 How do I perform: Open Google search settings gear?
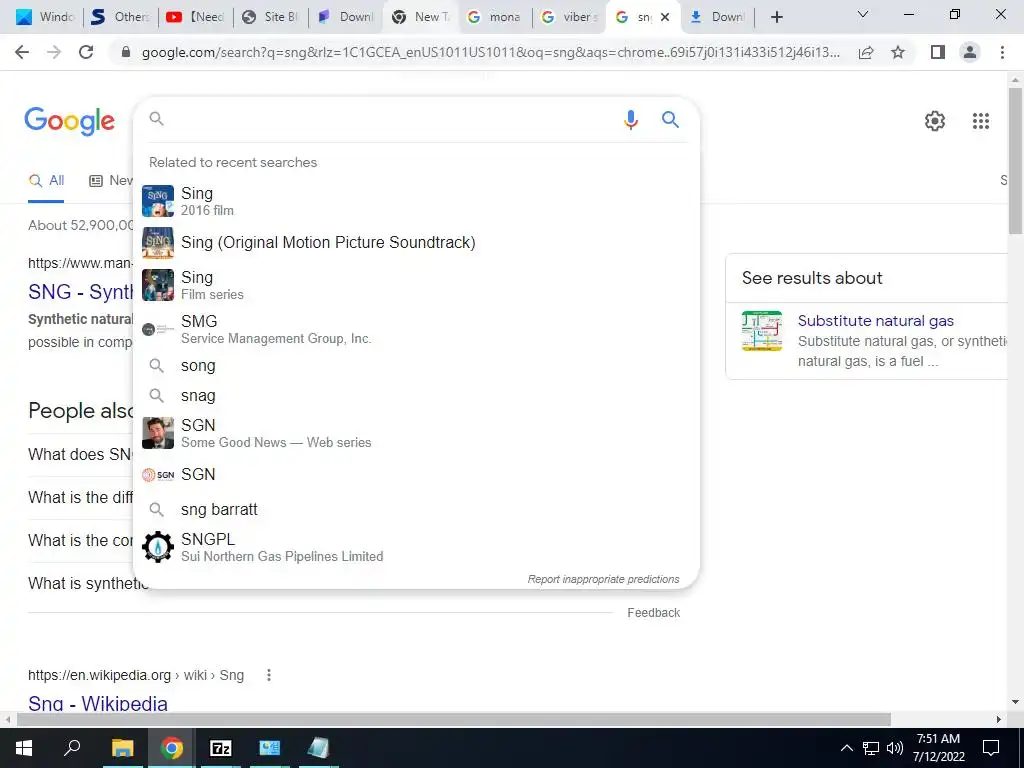coord(935,121)
